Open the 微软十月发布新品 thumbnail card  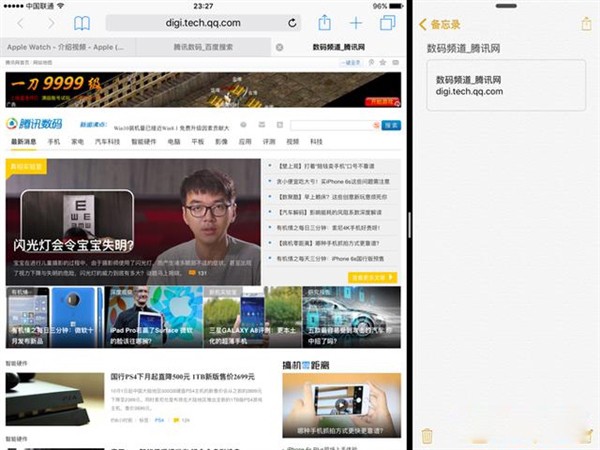coord(55,317)
